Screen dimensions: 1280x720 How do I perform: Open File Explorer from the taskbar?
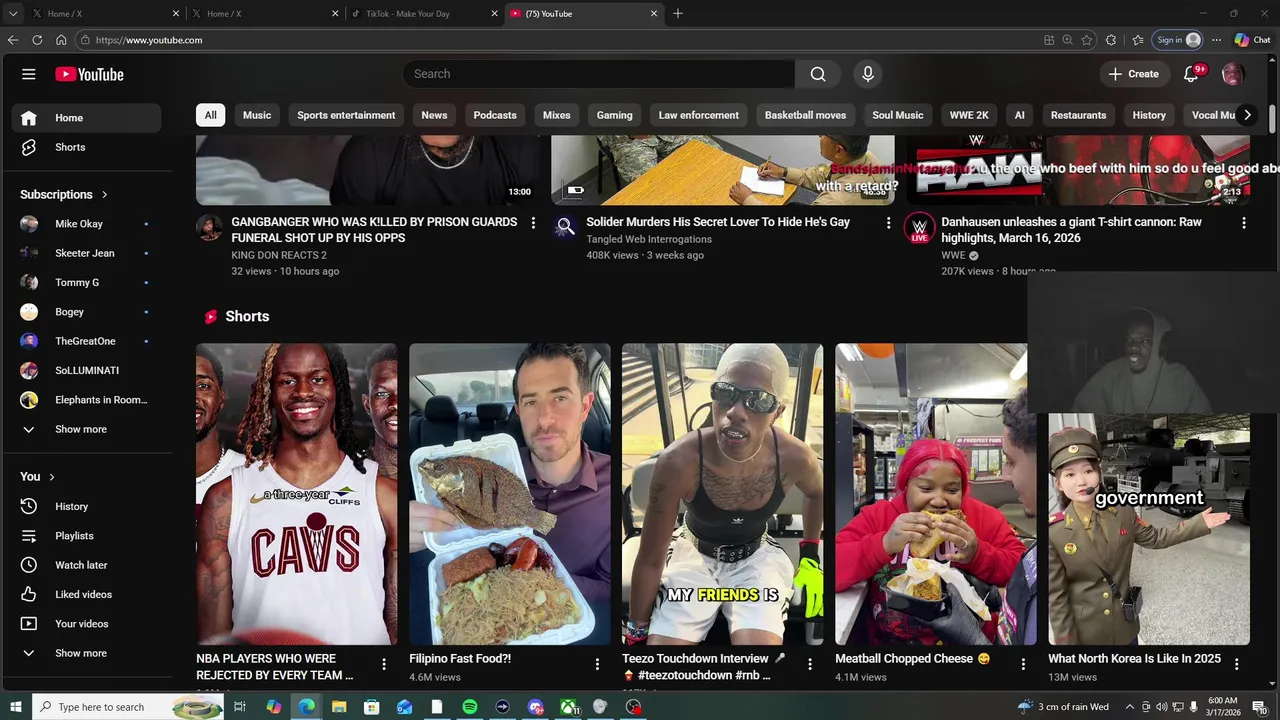click(x=339, y=707)
